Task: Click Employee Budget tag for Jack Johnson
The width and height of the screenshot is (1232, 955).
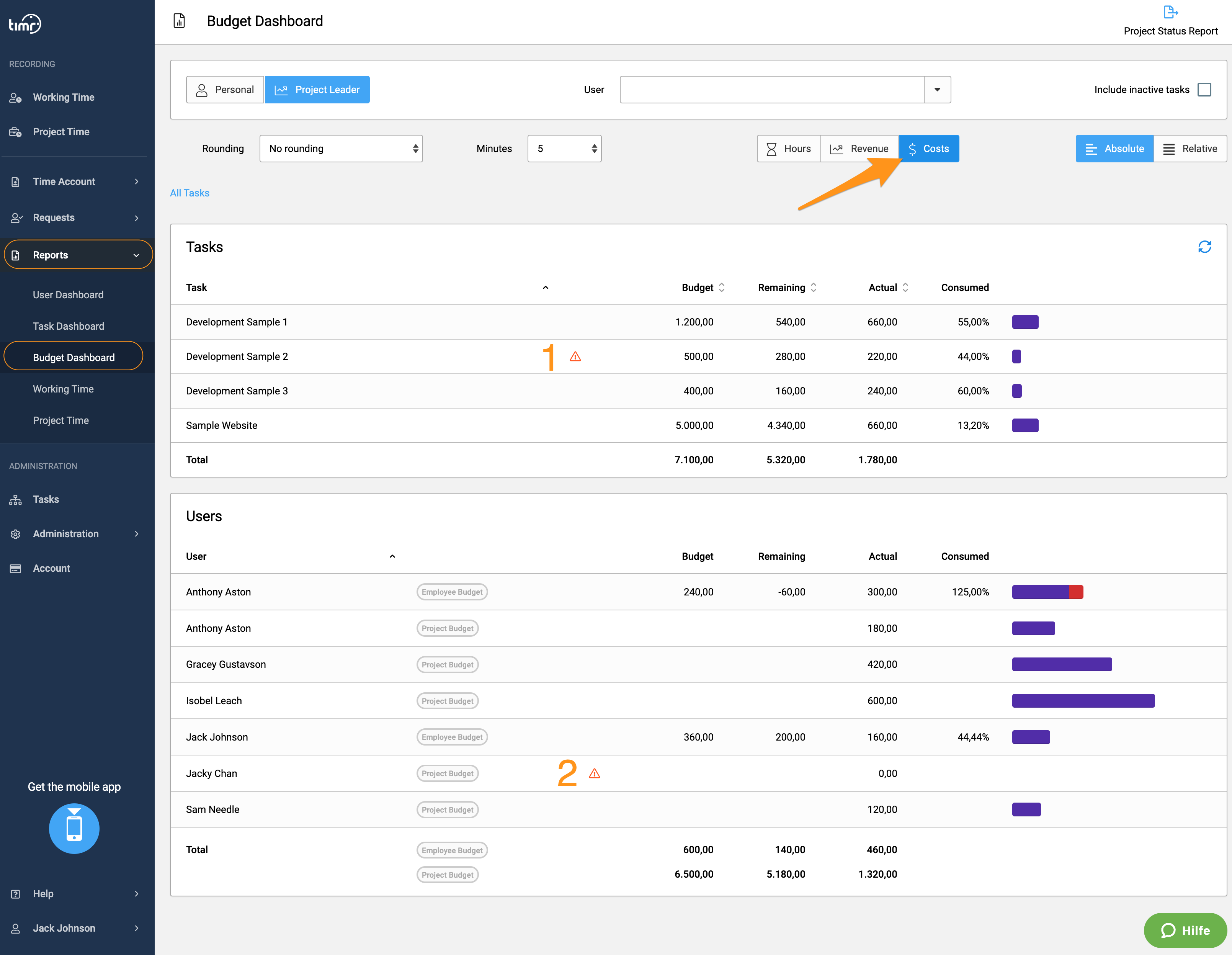Action: point(452,737)
